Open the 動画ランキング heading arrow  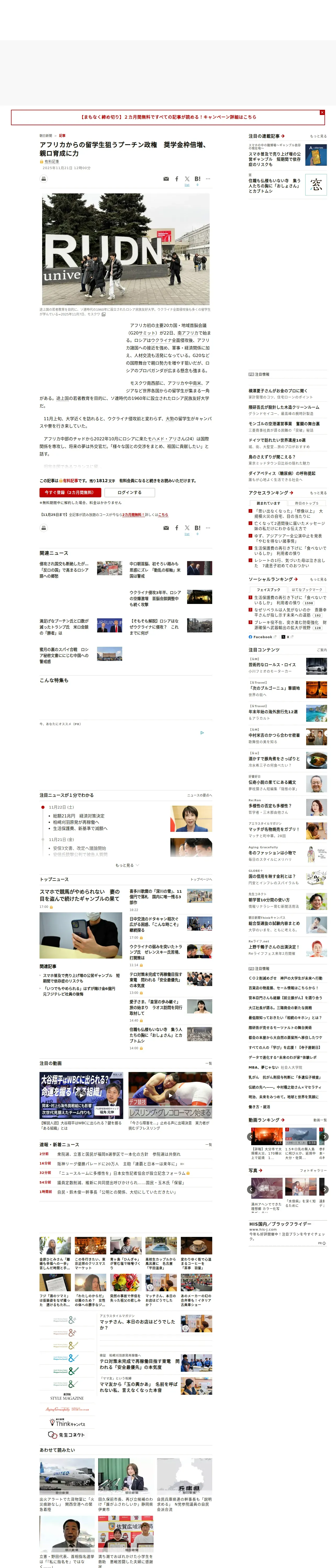pos(282,1120)
